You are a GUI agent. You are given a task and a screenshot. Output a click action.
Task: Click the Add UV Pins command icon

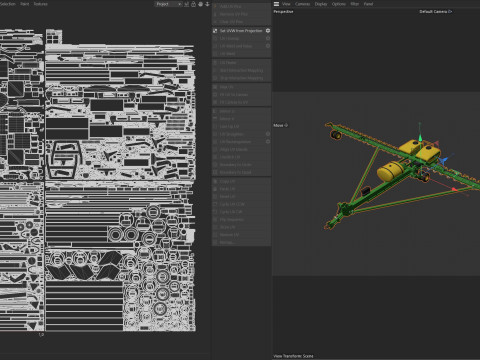tap(215, 6)
